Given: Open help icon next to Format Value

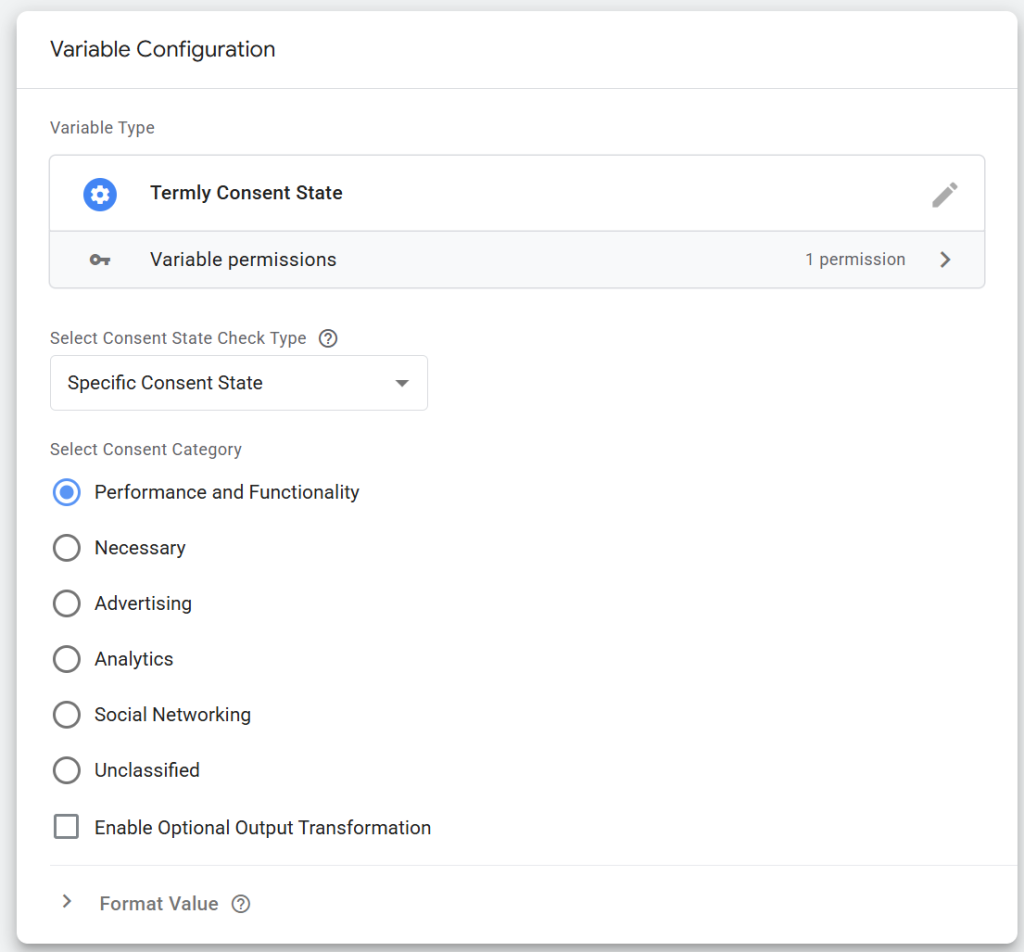Looking at the screenshot, I should [241, 904].
